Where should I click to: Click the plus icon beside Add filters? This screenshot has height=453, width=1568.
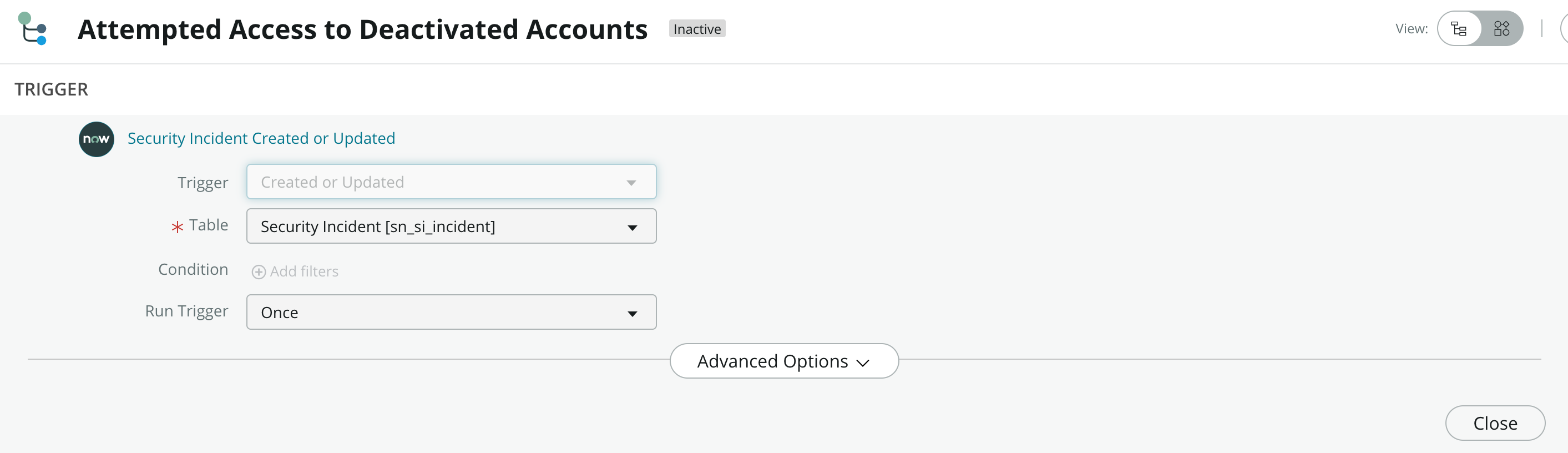259,272
